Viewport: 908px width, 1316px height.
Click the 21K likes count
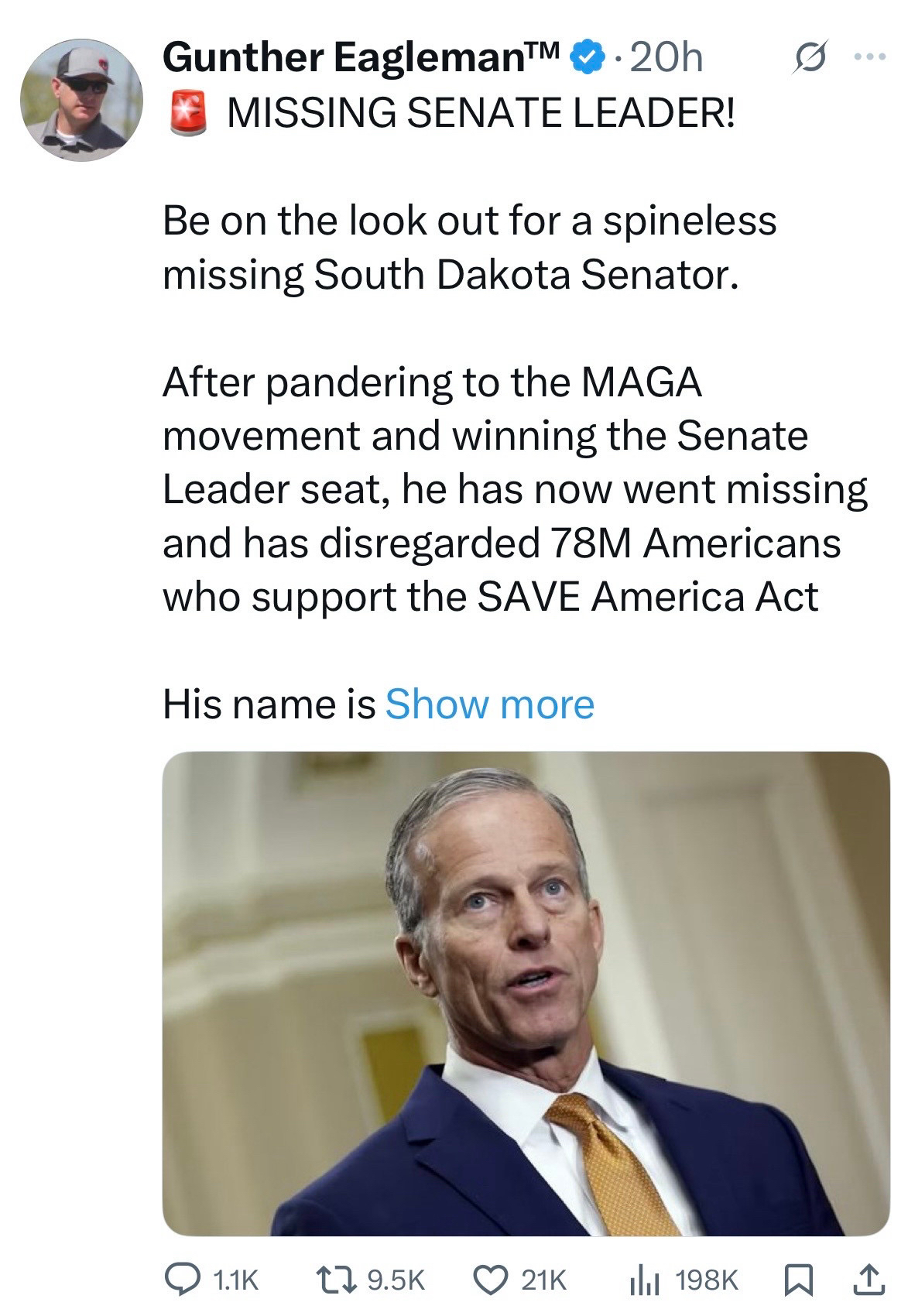click(x=545, y=1282)
